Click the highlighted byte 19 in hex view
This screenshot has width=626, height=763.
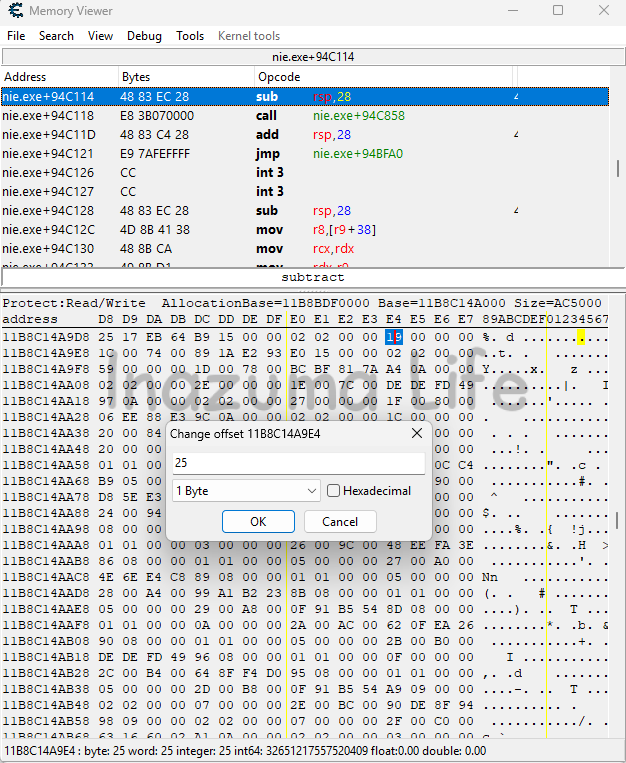tap(394, 337)
